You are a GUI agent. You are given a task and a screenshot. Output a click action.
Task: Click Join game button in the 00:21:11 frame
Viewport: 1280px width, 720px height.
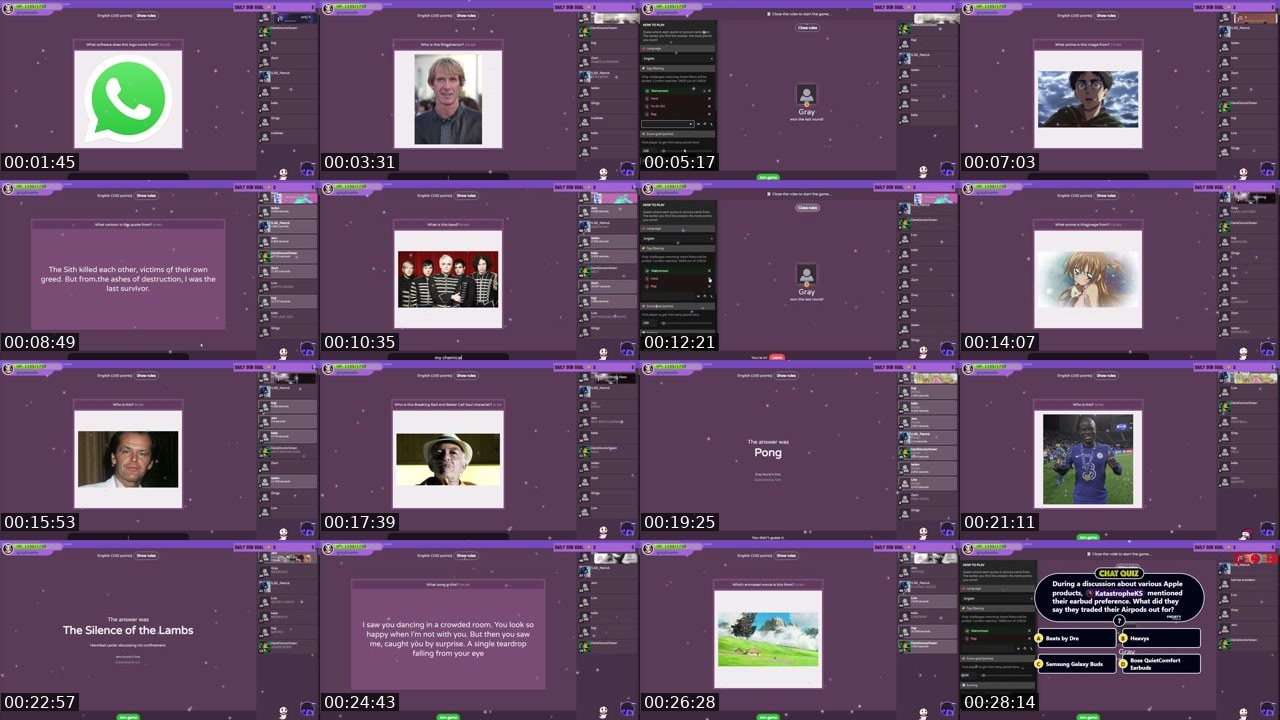pyautogui.click(x=1087, y=537)
